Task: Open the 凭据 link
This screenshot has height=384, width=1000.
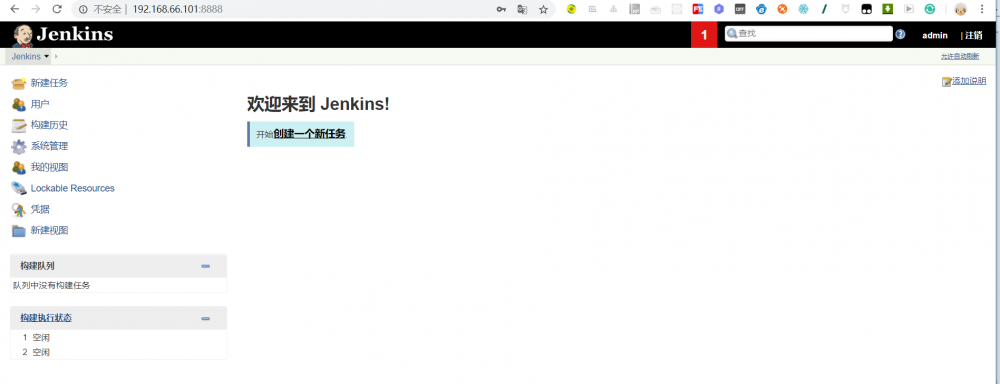Action: [40, 209]
